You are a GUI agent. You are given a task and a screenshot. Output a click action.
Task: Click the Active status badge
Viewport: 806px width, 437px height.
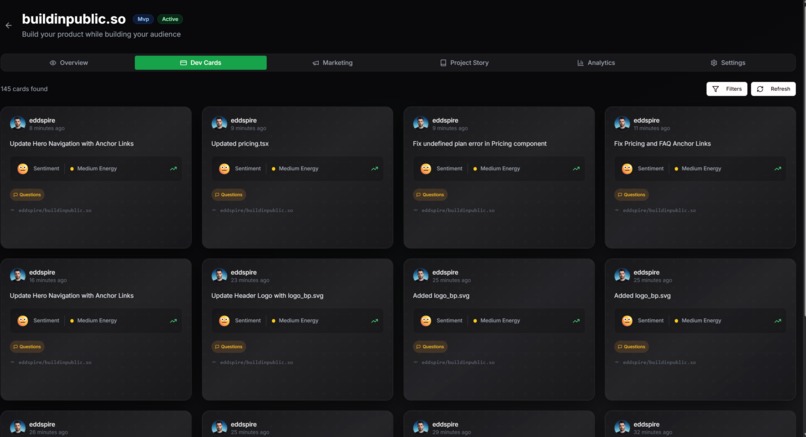click(x=170, y=19)
